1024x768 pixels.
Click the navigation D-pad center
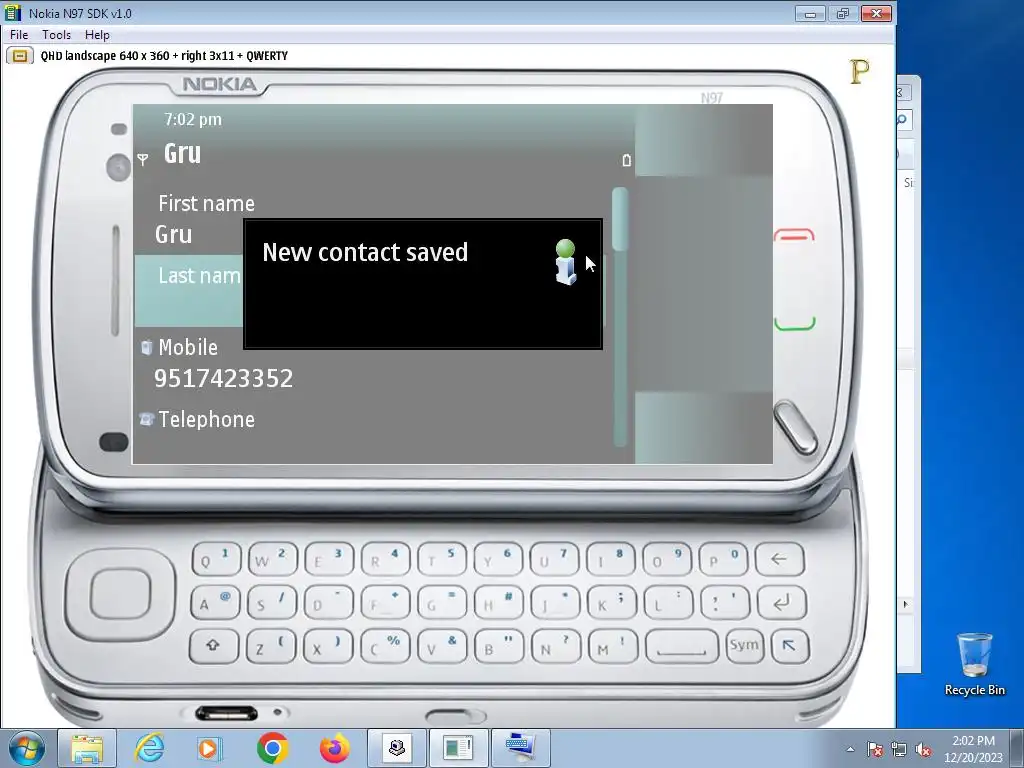120,594
